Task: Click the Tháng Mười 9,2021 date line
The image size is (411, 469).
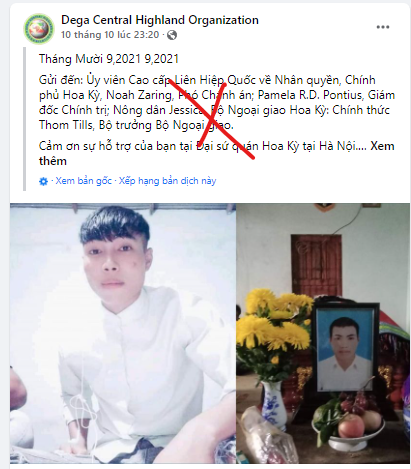Action: pos(109,59)
